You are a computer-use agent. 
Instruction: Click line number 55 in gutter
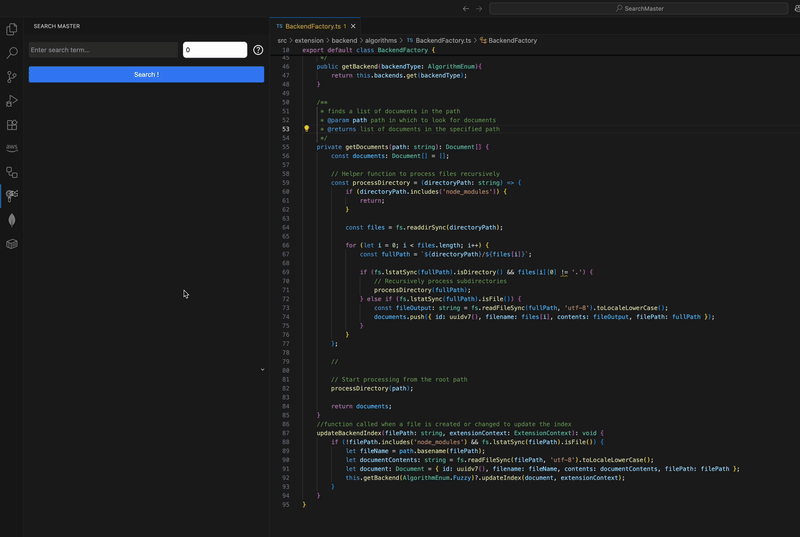[286, 147]
